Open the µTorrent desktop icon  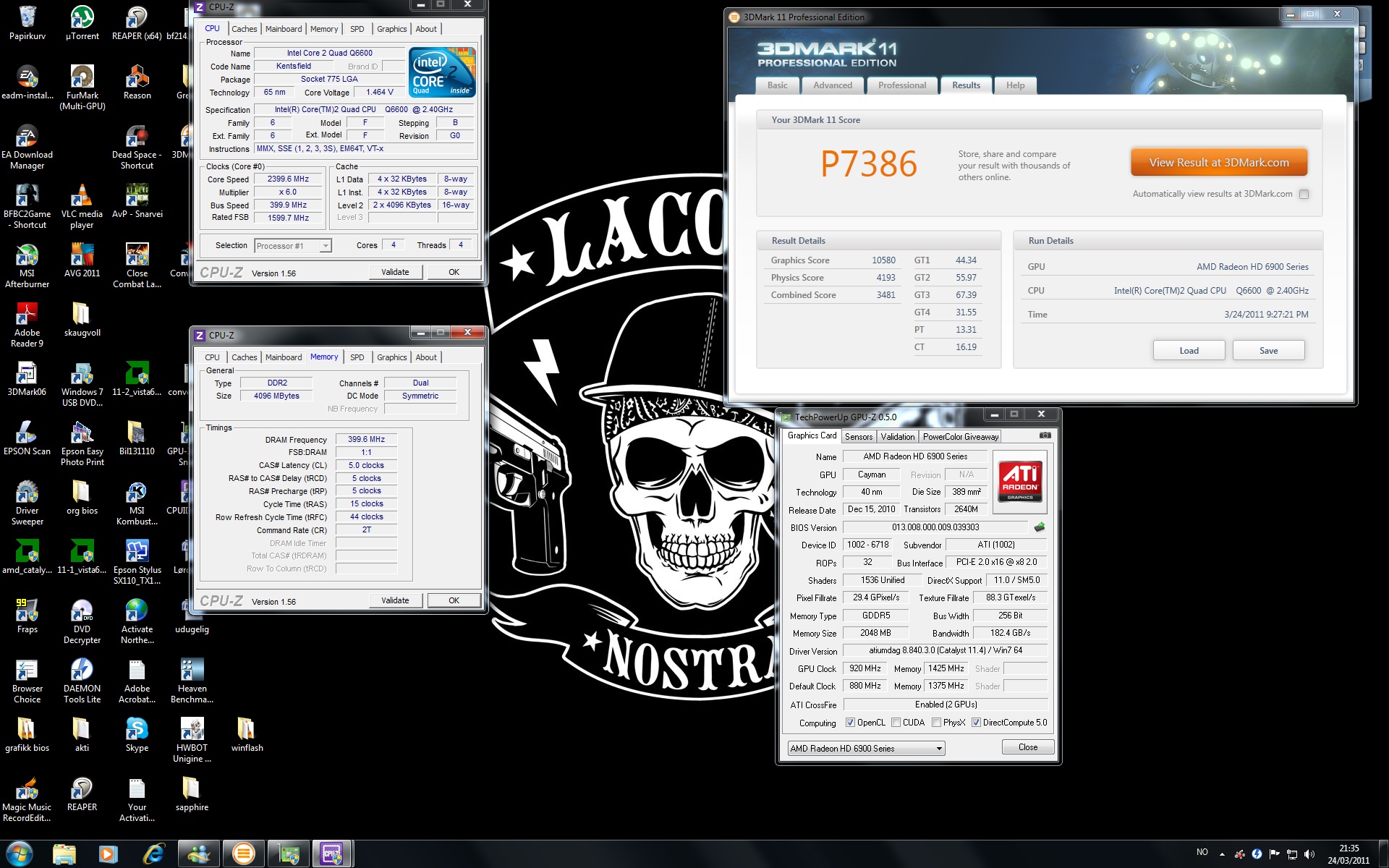[82, 23]
